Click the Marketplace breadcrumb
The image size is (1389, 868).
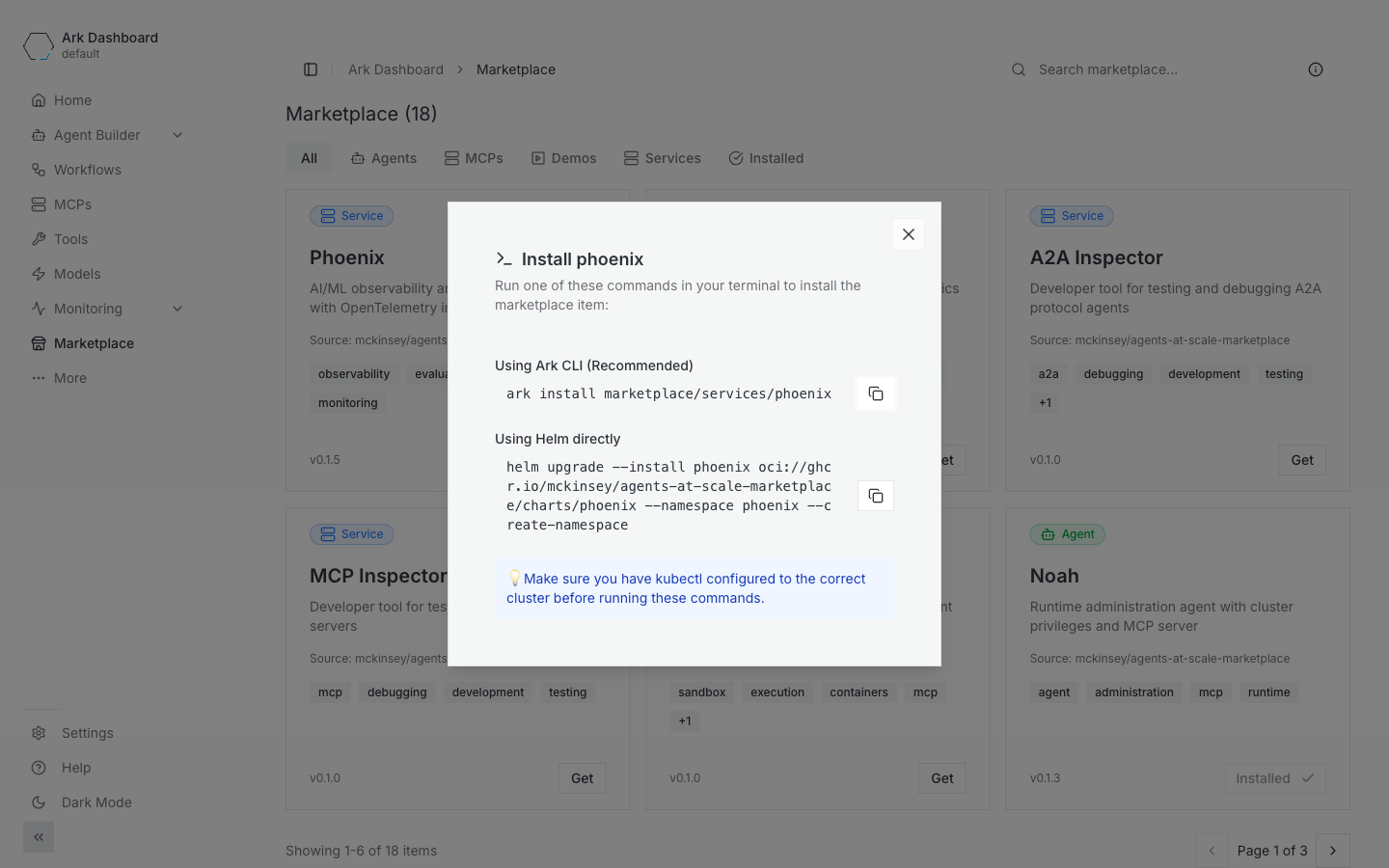tap(516, 69)
